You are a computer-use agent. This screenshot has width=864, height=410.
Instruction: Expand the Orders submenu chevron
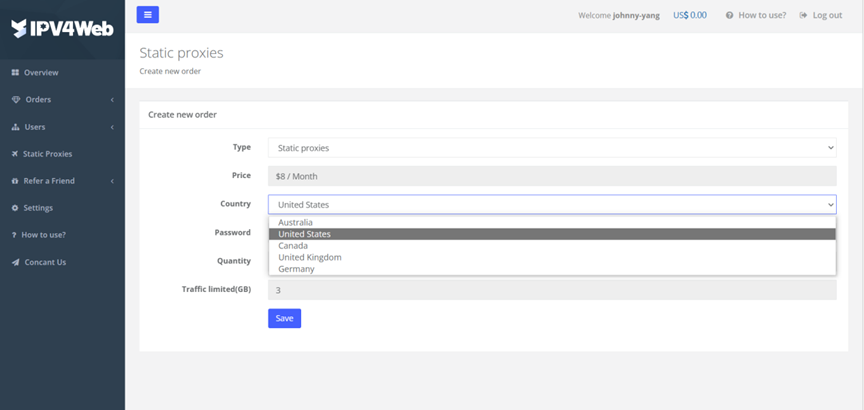(112, 100)
